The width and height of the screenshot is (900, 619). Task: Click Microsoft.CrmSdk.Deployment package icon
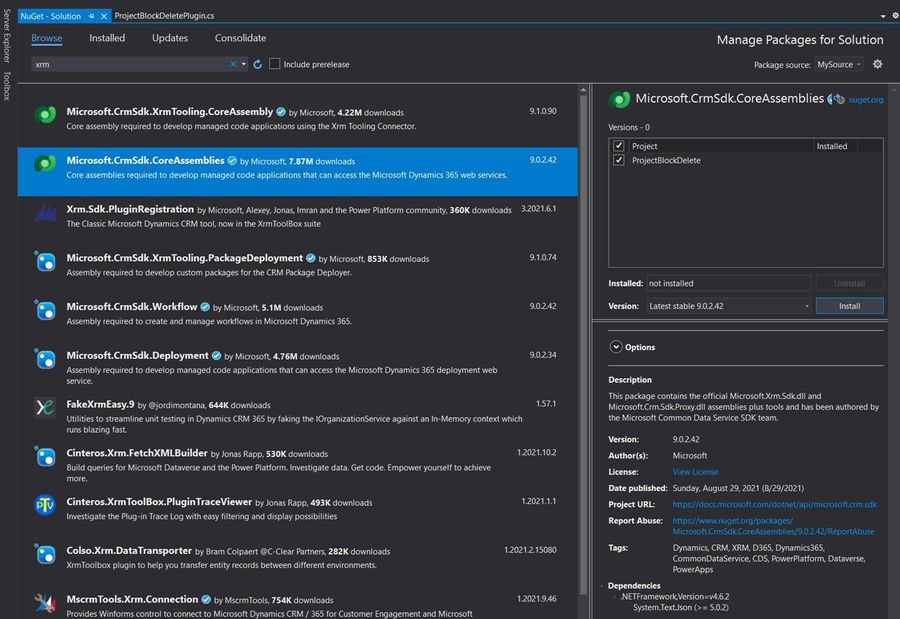click(45, 359)
